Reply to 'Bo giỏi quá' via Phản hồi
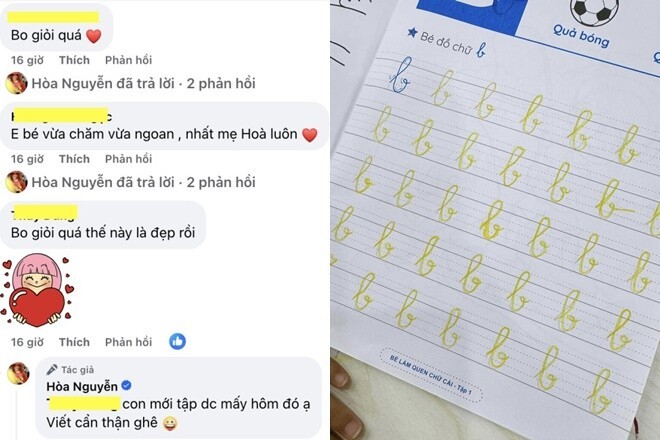Screen dimensions: 660x440 click(128, 60)
